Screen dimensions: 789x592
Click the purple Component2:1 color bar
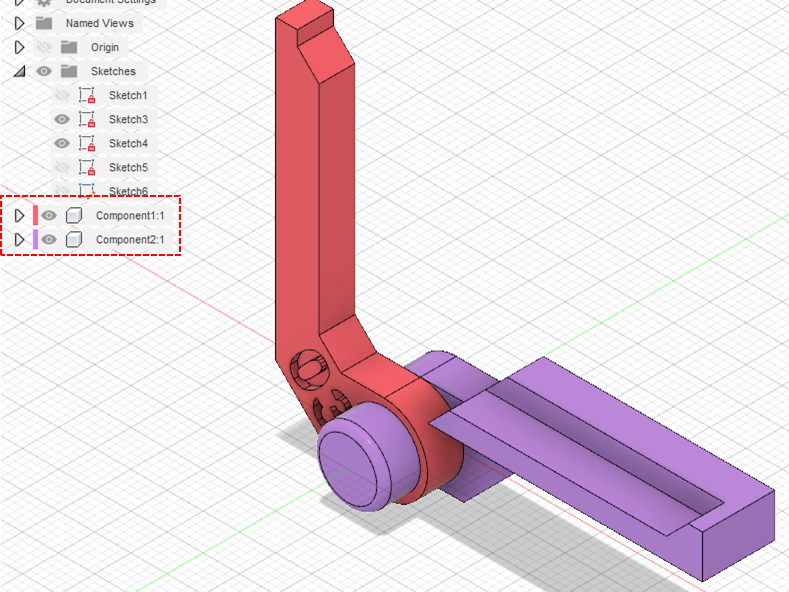35,240
